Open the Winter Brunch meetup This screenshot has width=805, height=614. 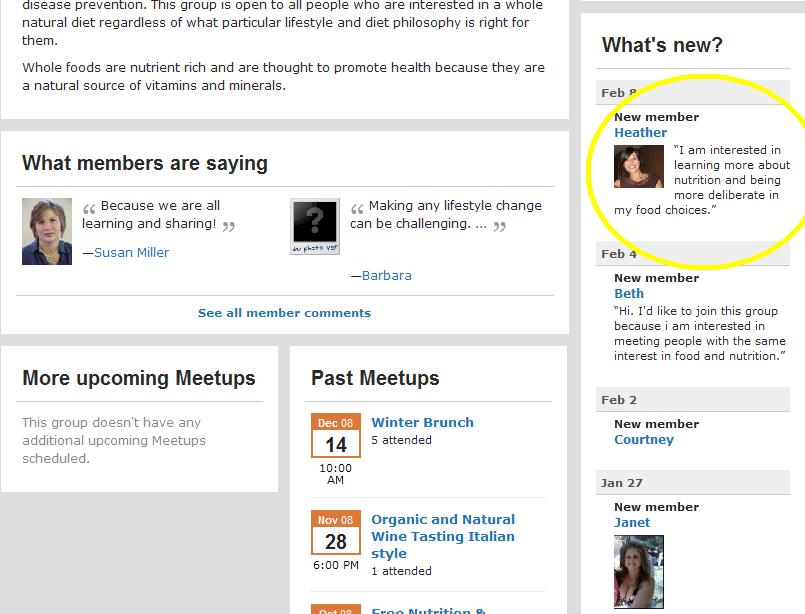422,422
